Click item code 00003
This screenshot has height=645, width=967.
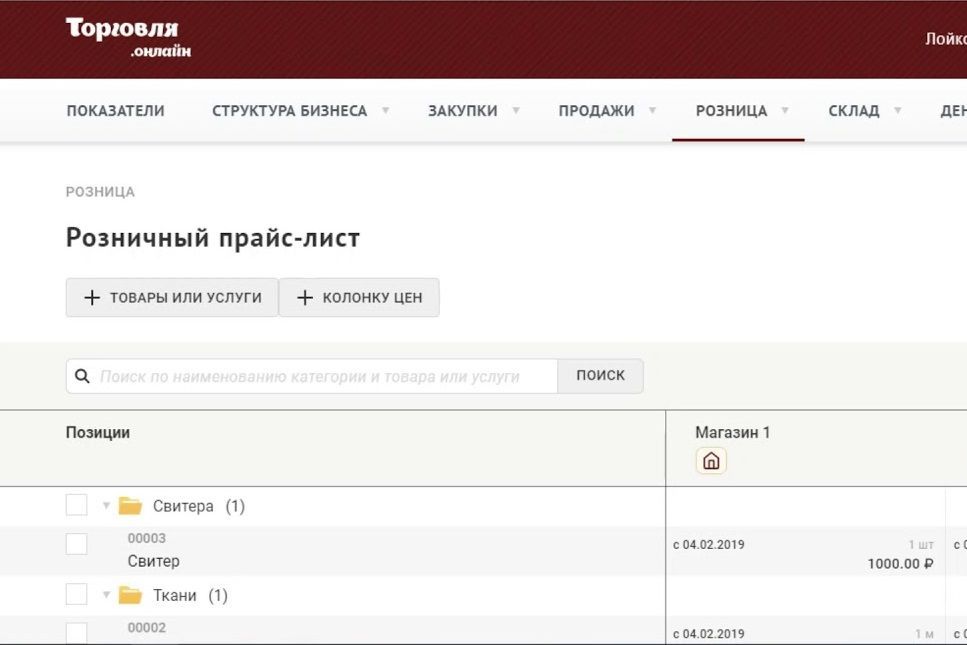click(147, 538)
